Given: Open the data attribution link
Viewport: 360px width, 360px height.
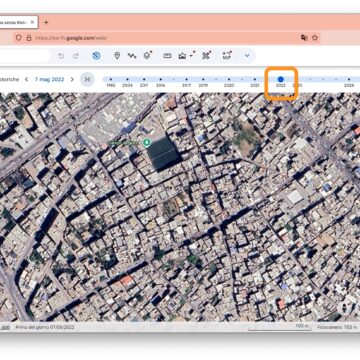Looking at the screenshot, I should coord(6,327).
